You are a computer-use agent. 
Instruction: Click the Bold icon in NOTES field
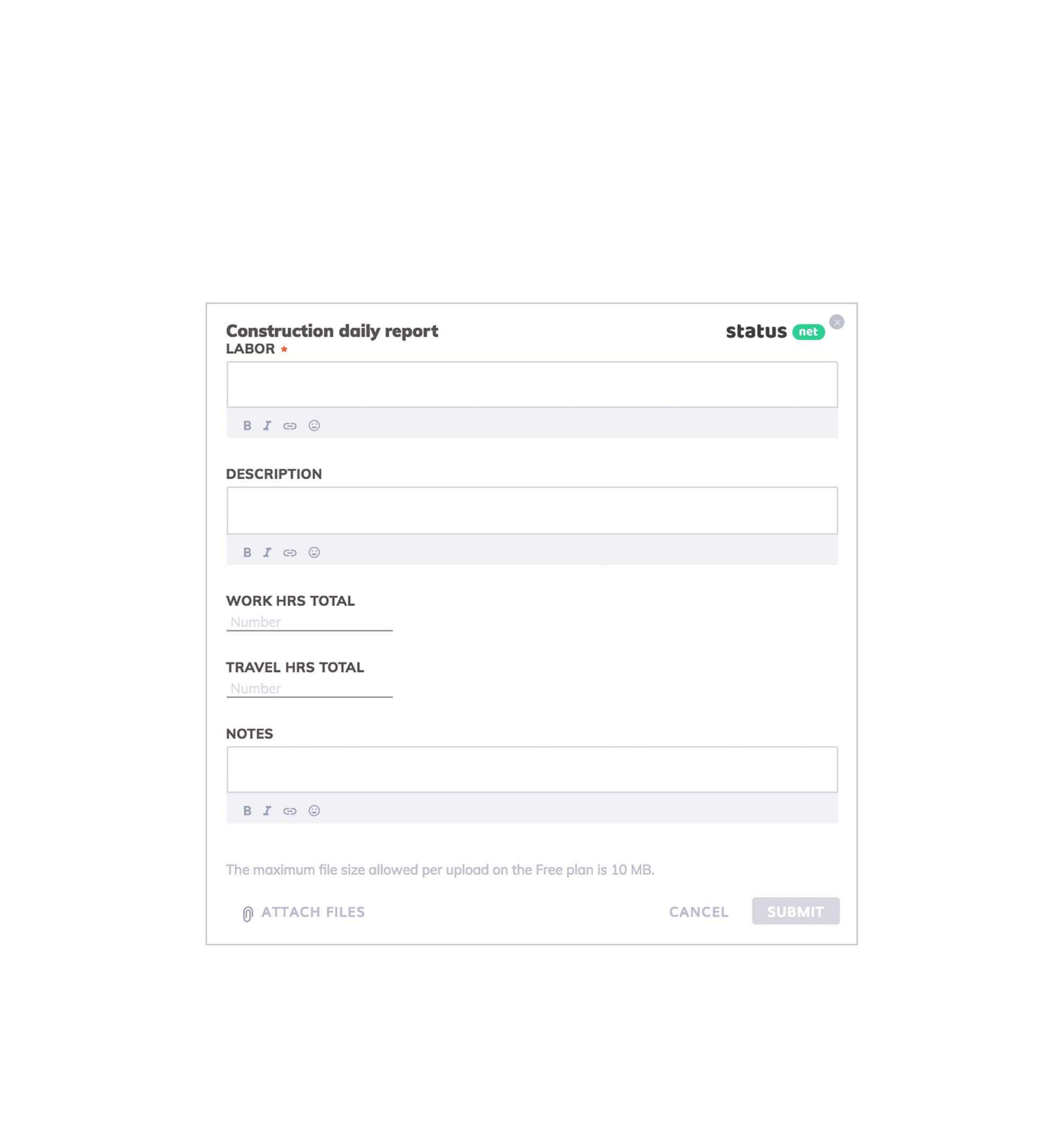[x=247, y=810]
